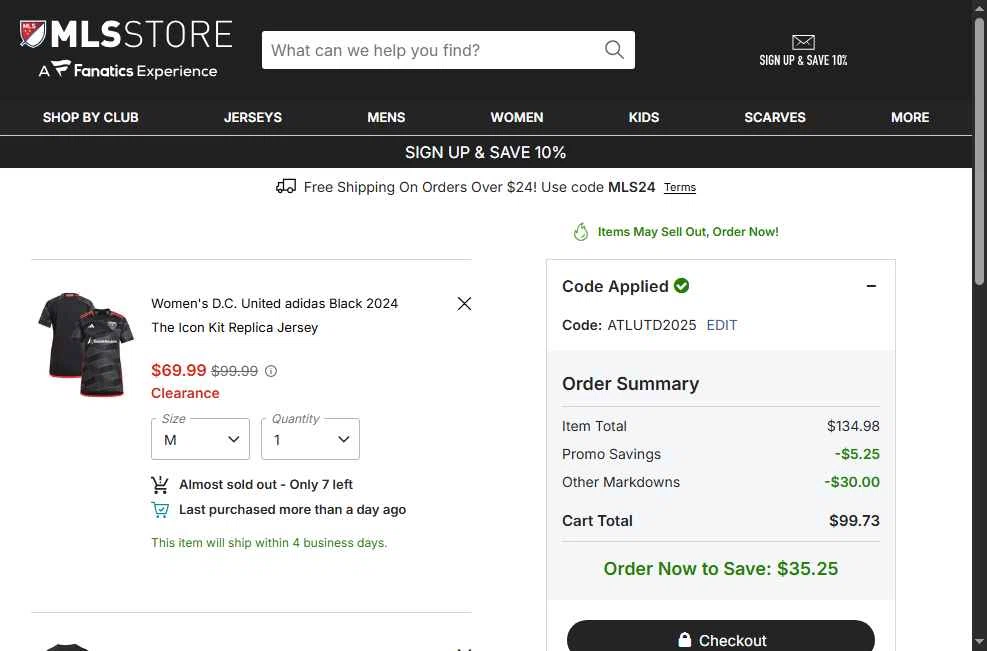Click the price info icon beside $99.99
Screen dimensions: 987x651
pos(271,371)
